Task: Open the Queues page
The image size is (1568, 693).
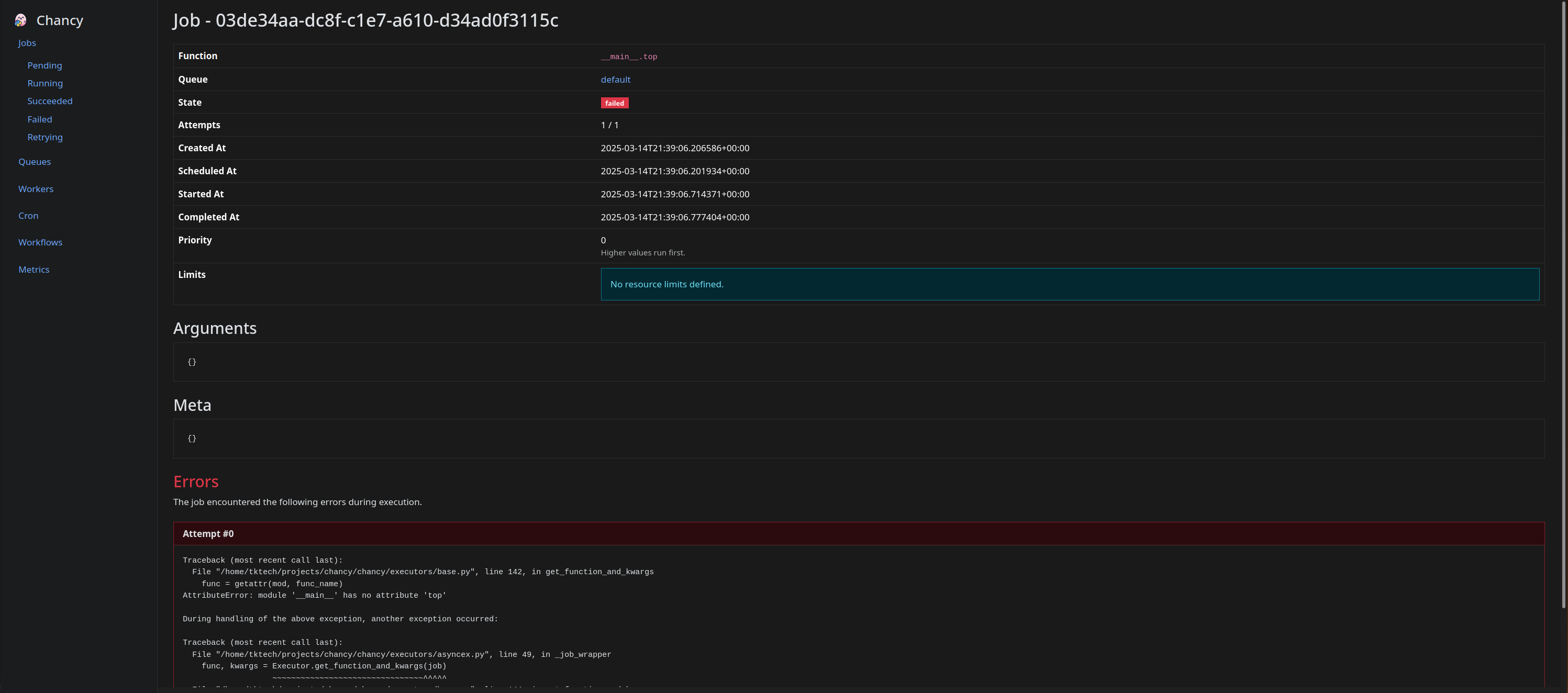Action: pyautogui.click(x=35, y=162)
